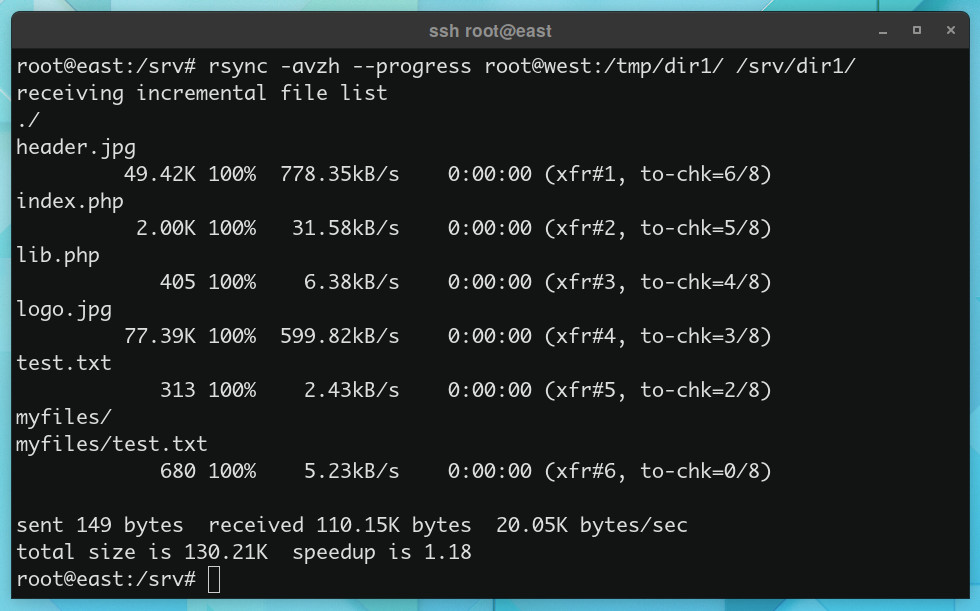
Task: Click the header.jpg file name line
Action: point(76,147)
